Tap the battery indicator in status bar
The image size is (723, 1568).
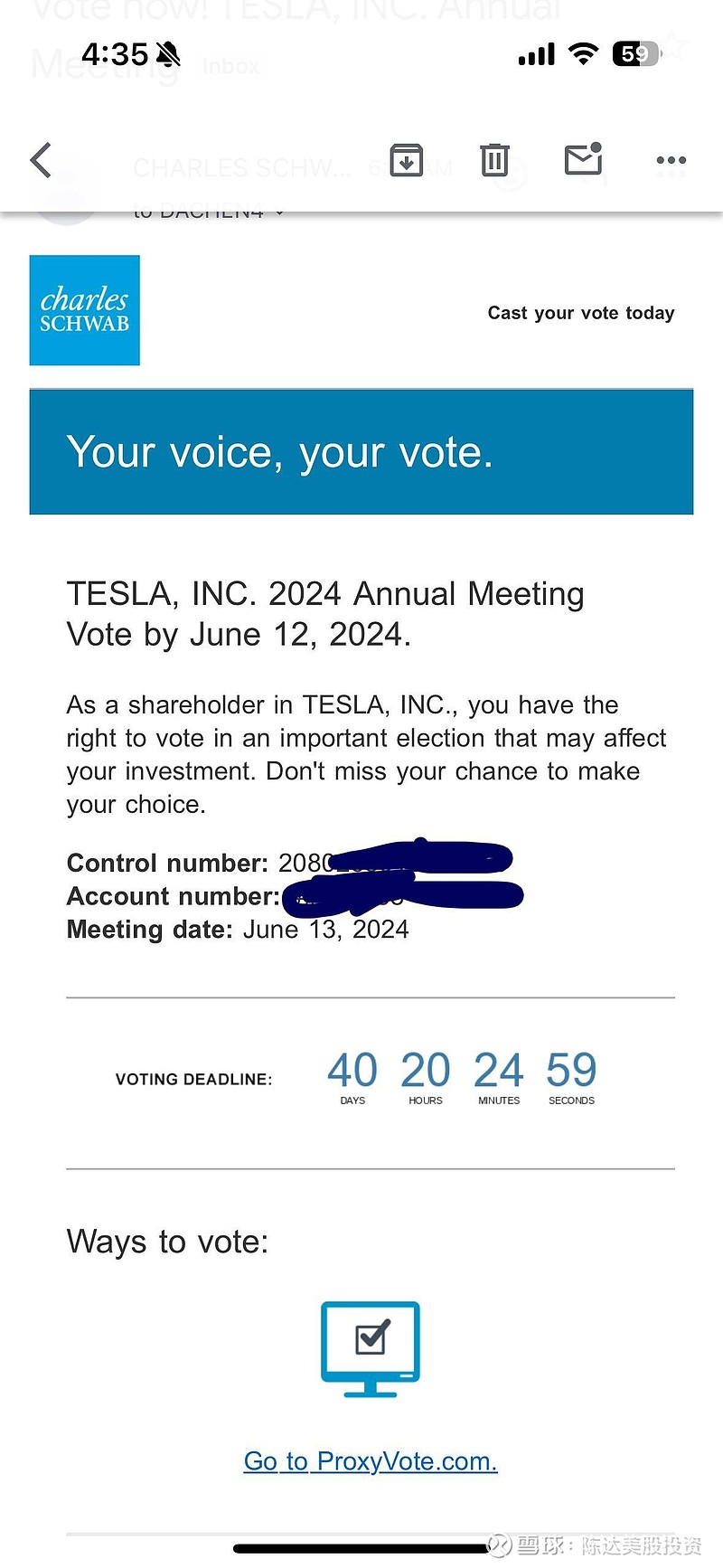tap(637, 54)
